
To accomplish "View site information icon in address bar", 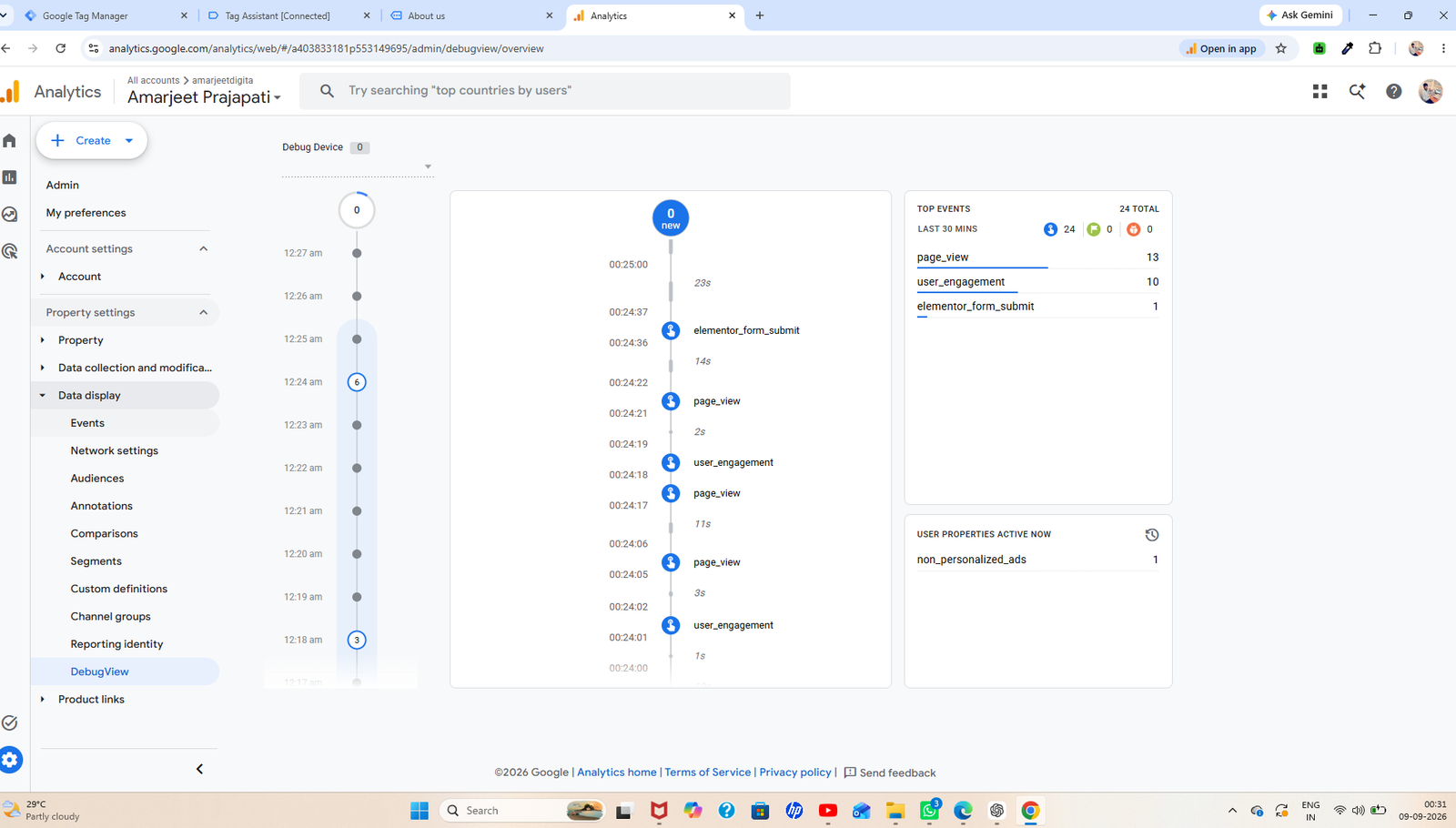I will tap(93, 48).
